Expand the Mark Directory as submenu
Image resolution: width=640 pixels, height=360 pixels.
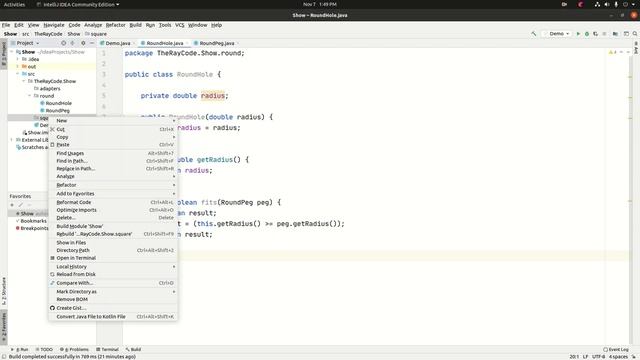(113, 291)
